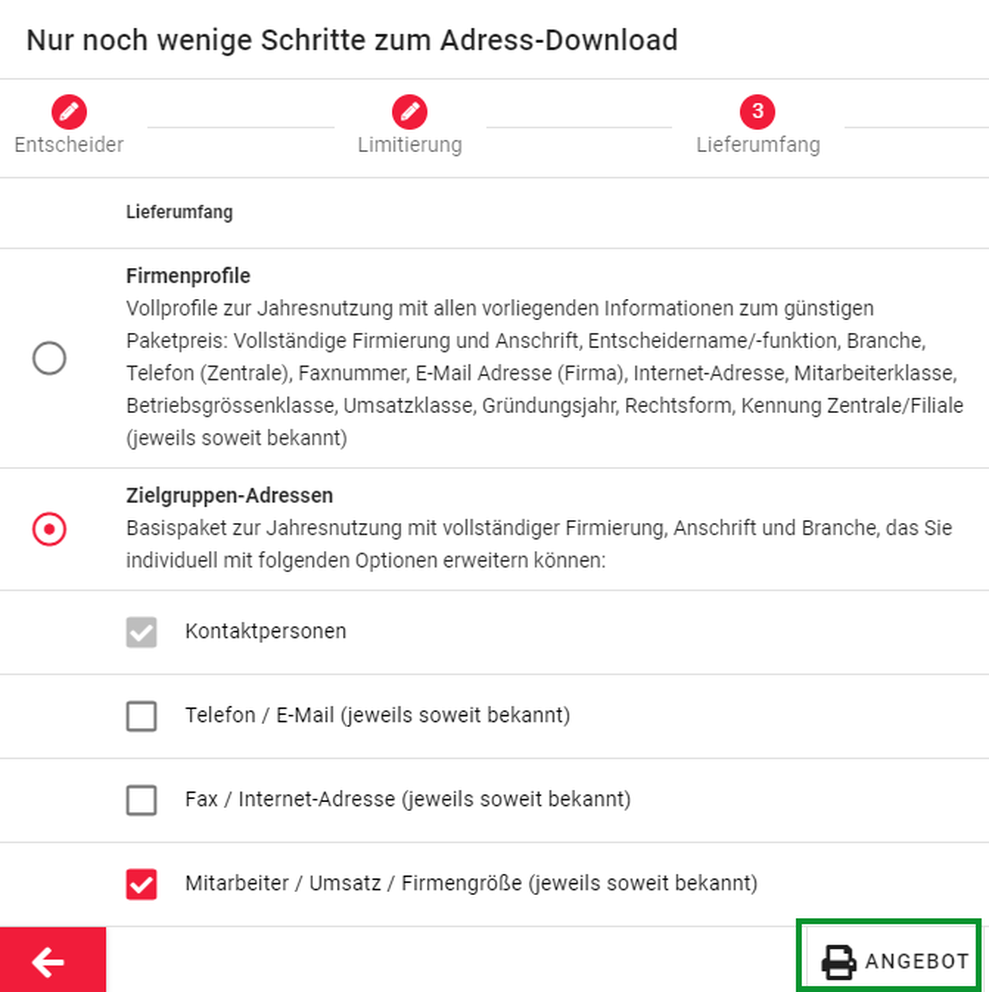Enable the Fax / Internet-Adresse checkbox
Viewport: 989px width, 992px height.
141,800
